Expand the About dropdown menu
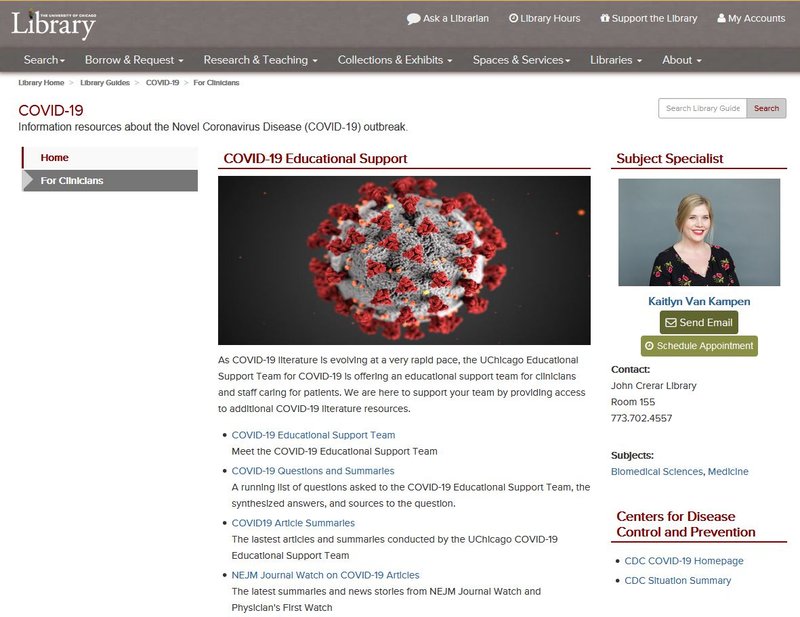 (682, 60)
